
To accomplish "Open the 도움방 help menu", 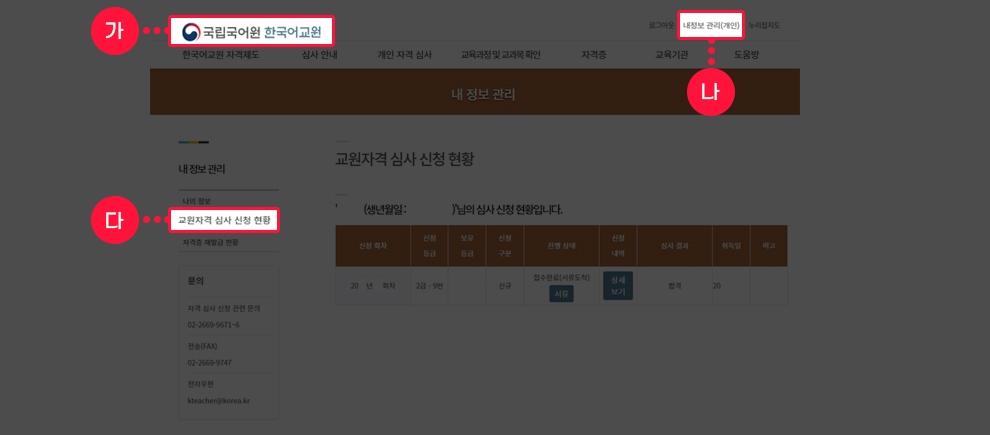I will 746,55.
